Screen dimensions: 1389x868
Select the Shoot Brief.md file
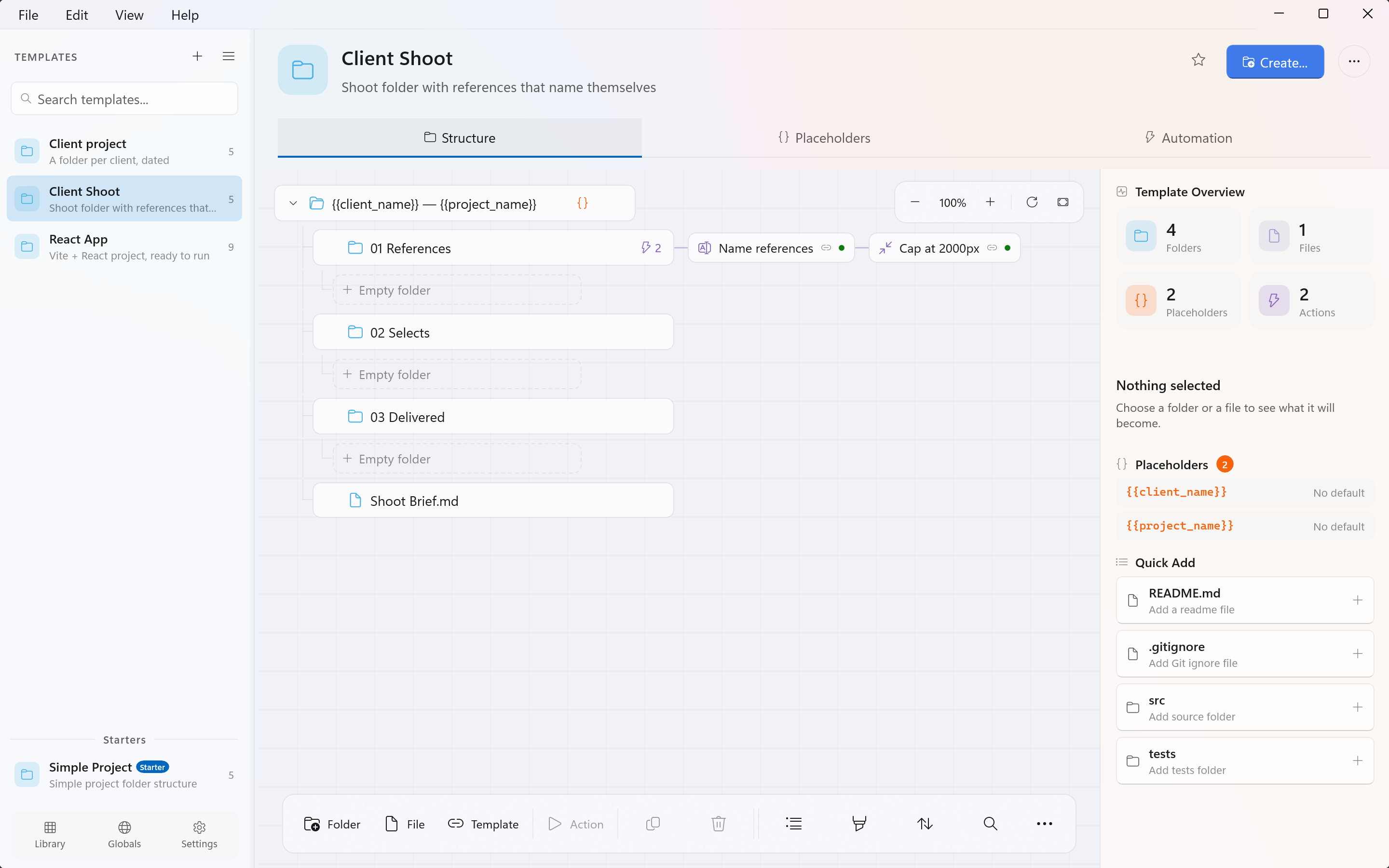(493, 501)
